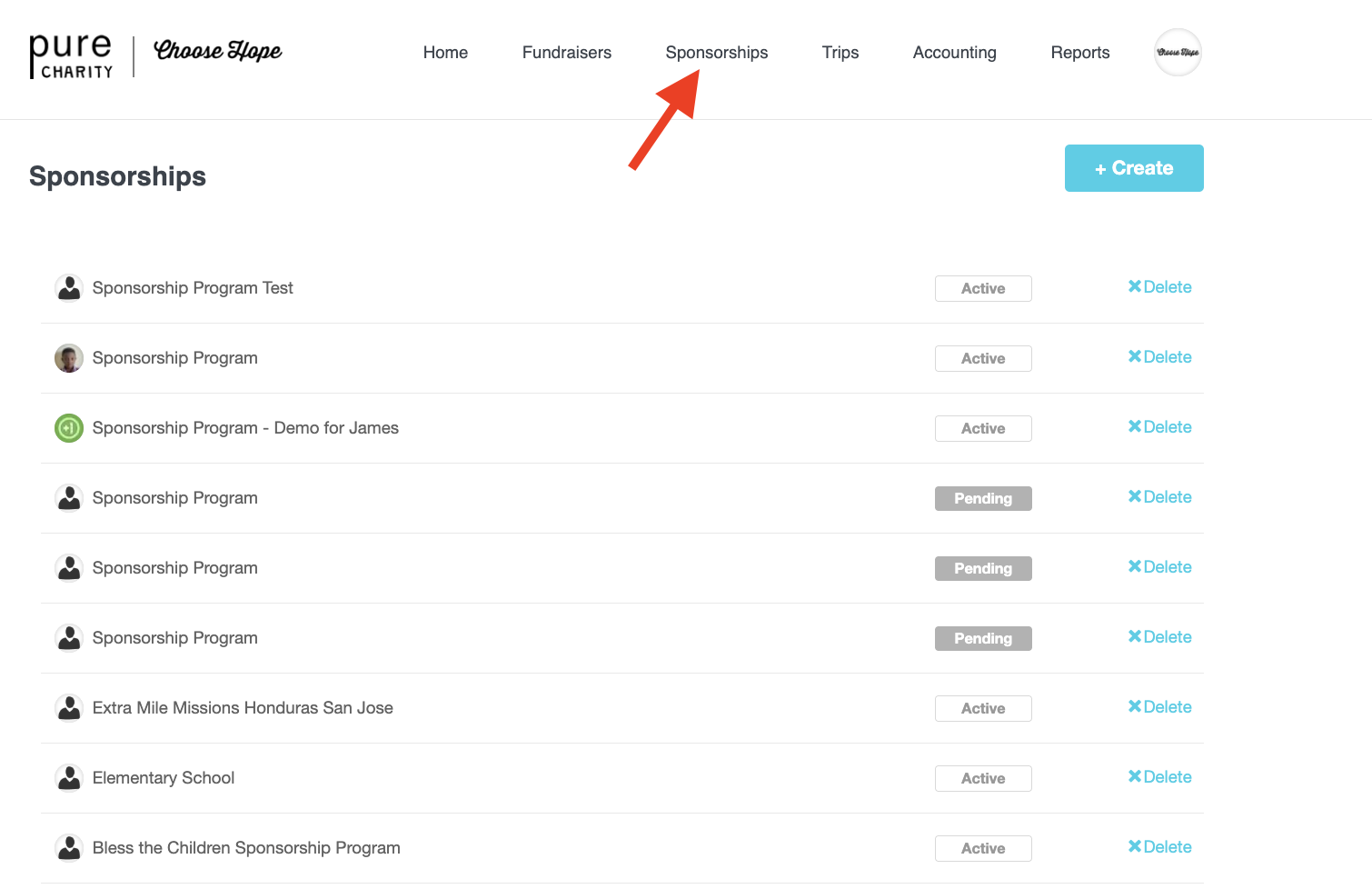The image size is (1372, 889).
Task: Open Extra Mile Missions Honduras San Jose
Action: (243, 708)
